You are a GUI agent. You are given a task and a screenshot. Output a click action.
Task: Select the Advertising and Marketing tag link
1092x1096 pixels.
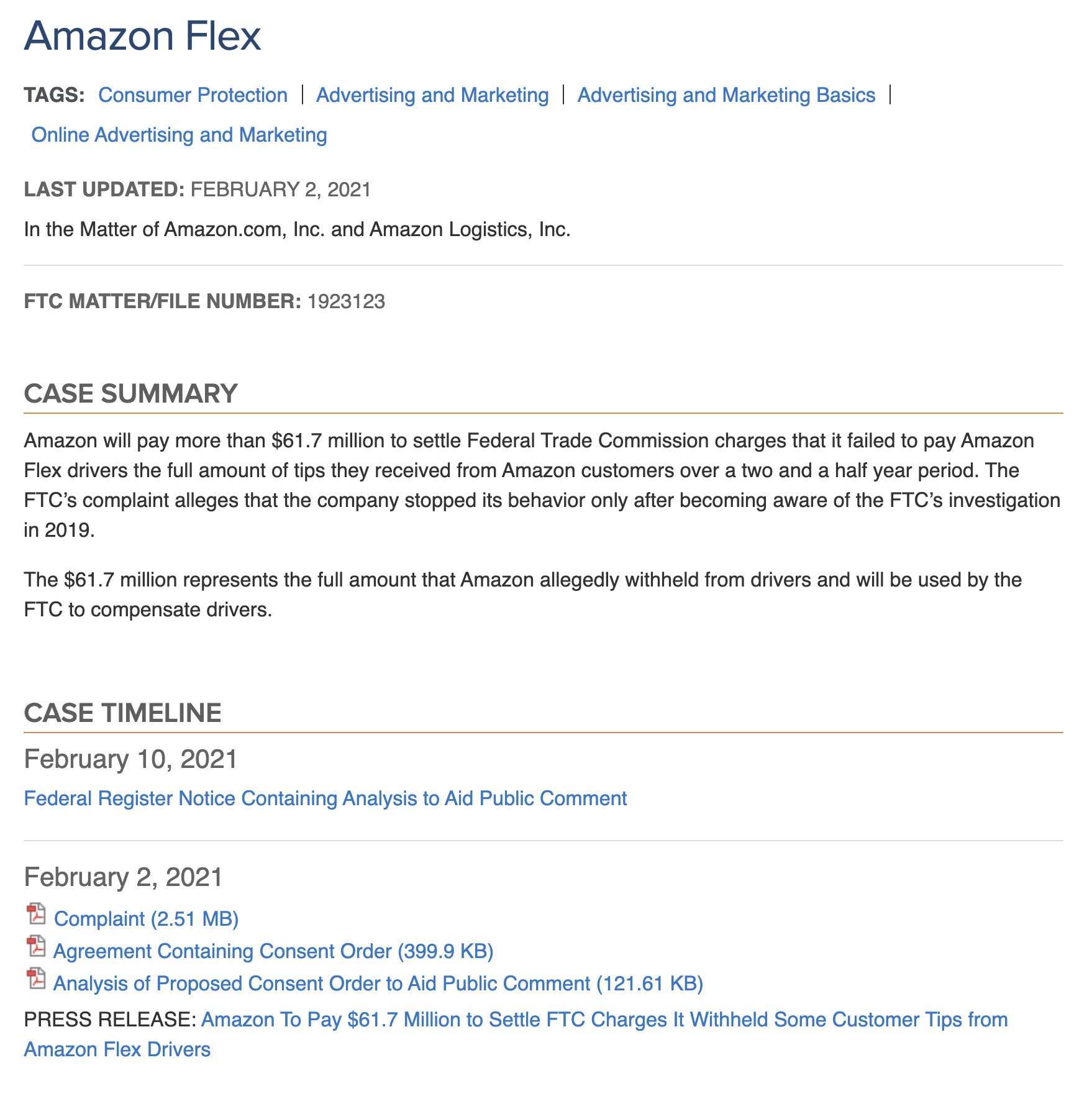432,95
